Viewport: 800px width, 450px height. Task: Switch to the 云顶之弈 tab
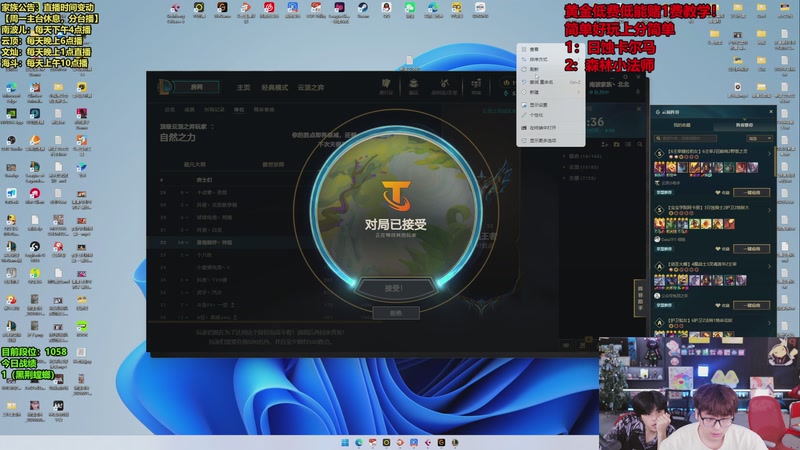click(311, 88)
